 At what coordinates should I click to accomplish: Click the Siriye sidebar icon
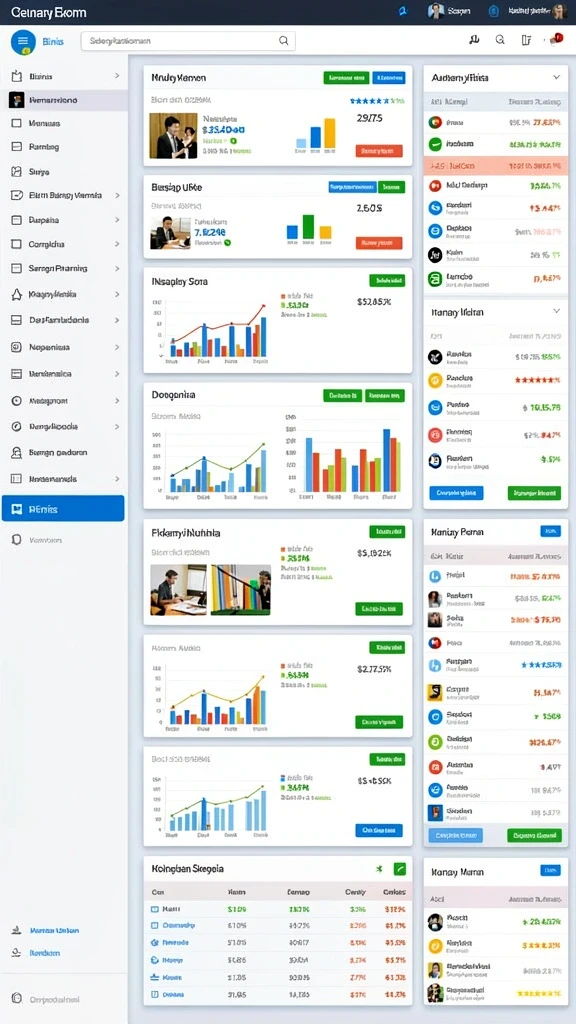(17, 172)
